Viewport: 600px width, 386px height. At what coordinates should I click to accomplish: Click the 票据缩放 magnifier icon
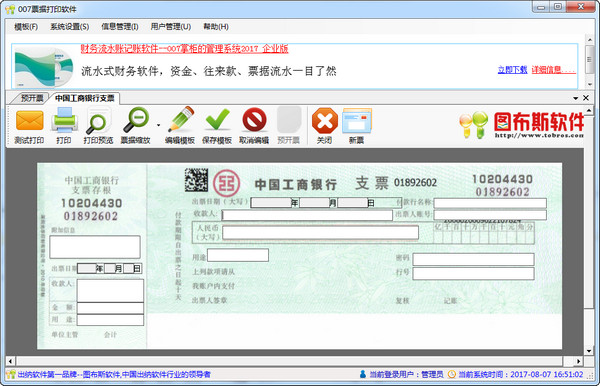(136, 120)
